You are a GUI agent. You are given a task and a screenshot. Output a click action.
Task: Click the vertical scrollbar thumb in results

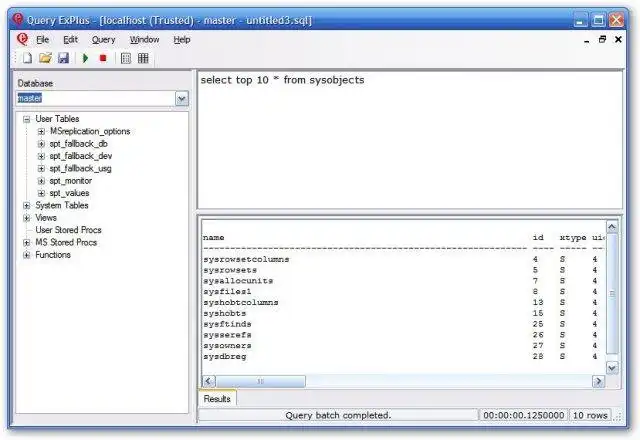[611, 293]
